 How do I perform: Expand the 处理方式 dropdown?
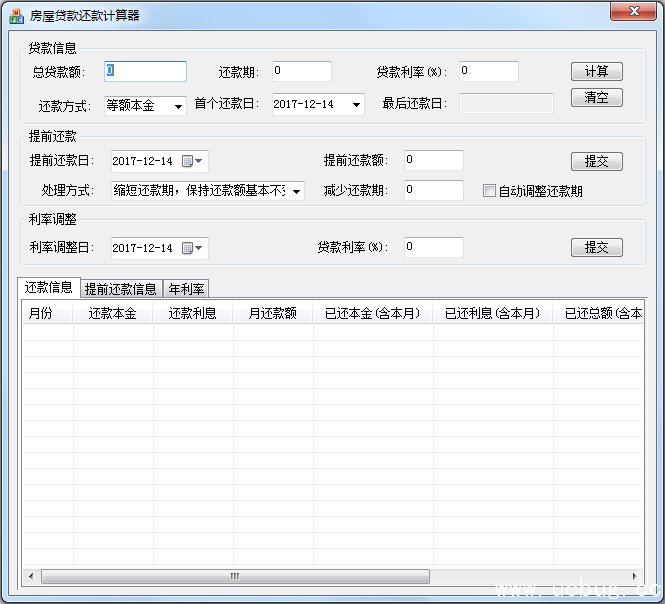click(297, 191)
